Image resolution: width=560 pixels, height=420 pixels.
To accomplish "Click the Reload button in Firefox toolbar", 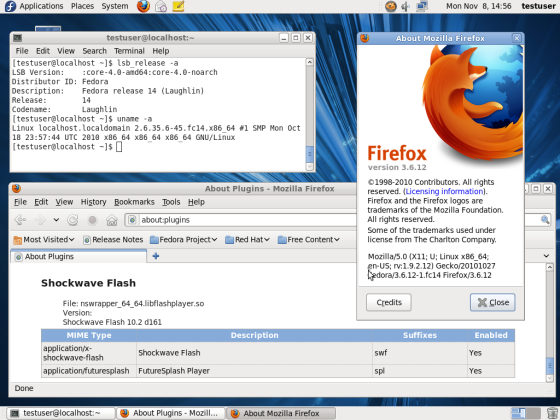I will tap(73, 220).
